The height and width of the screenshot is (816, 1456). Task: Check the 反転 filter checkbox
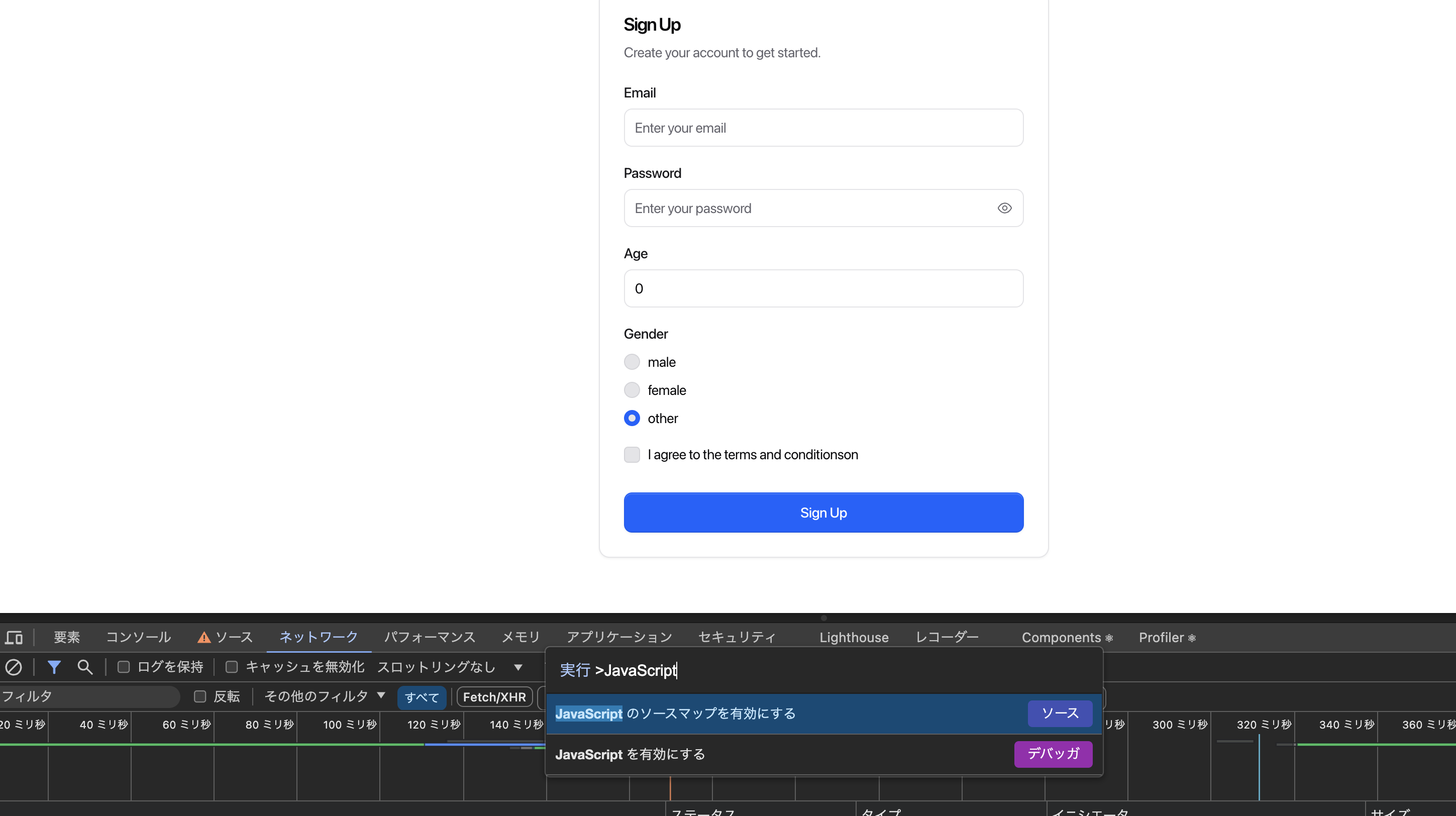point(199,697)
